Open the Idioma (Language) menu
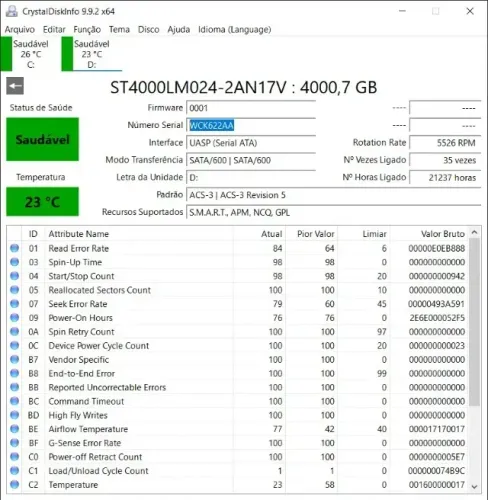Image resolution: width=488 pixels, height=500 pixels. (x=234, y=29)
